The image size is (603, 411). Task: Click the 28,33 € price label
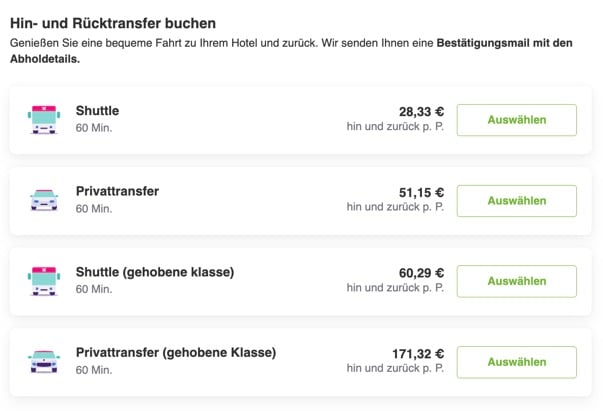coord(421,112)
